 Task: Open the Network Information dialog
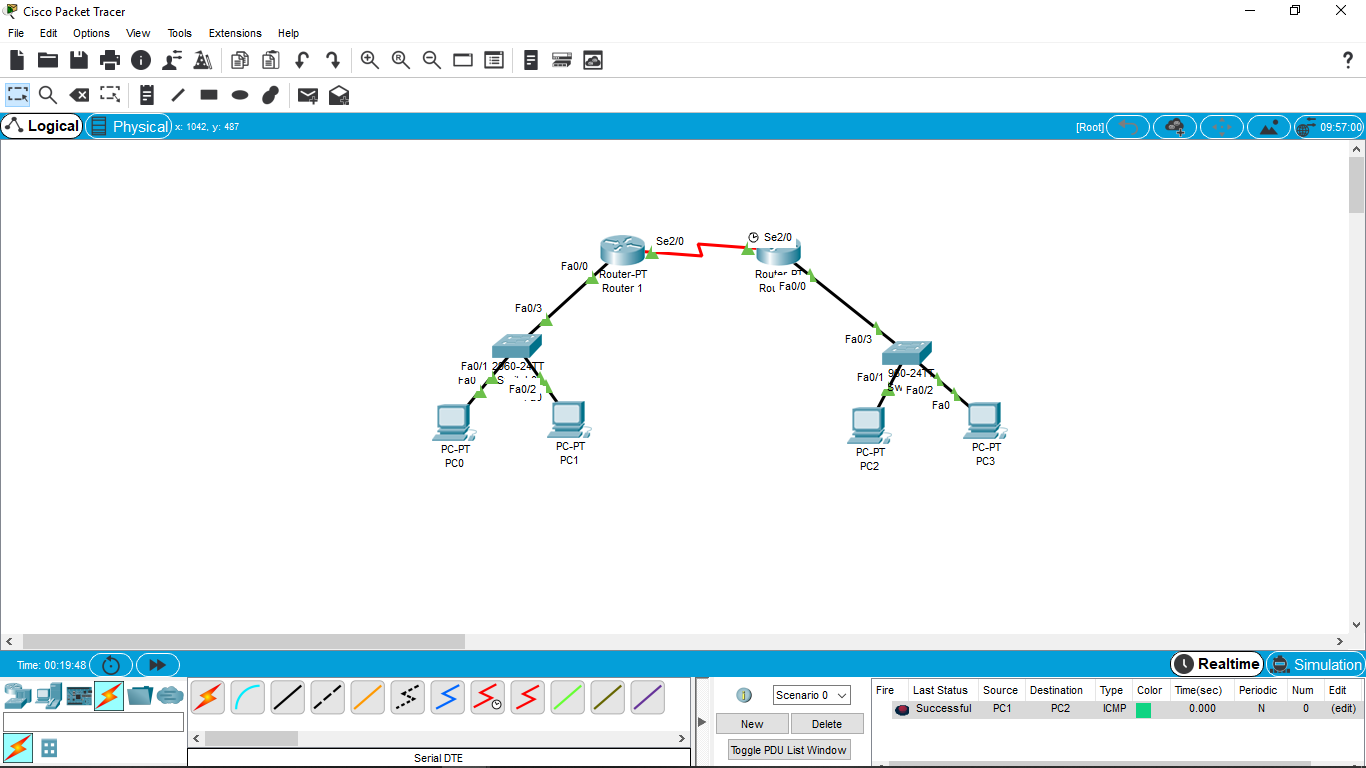[x=140, y=60]
